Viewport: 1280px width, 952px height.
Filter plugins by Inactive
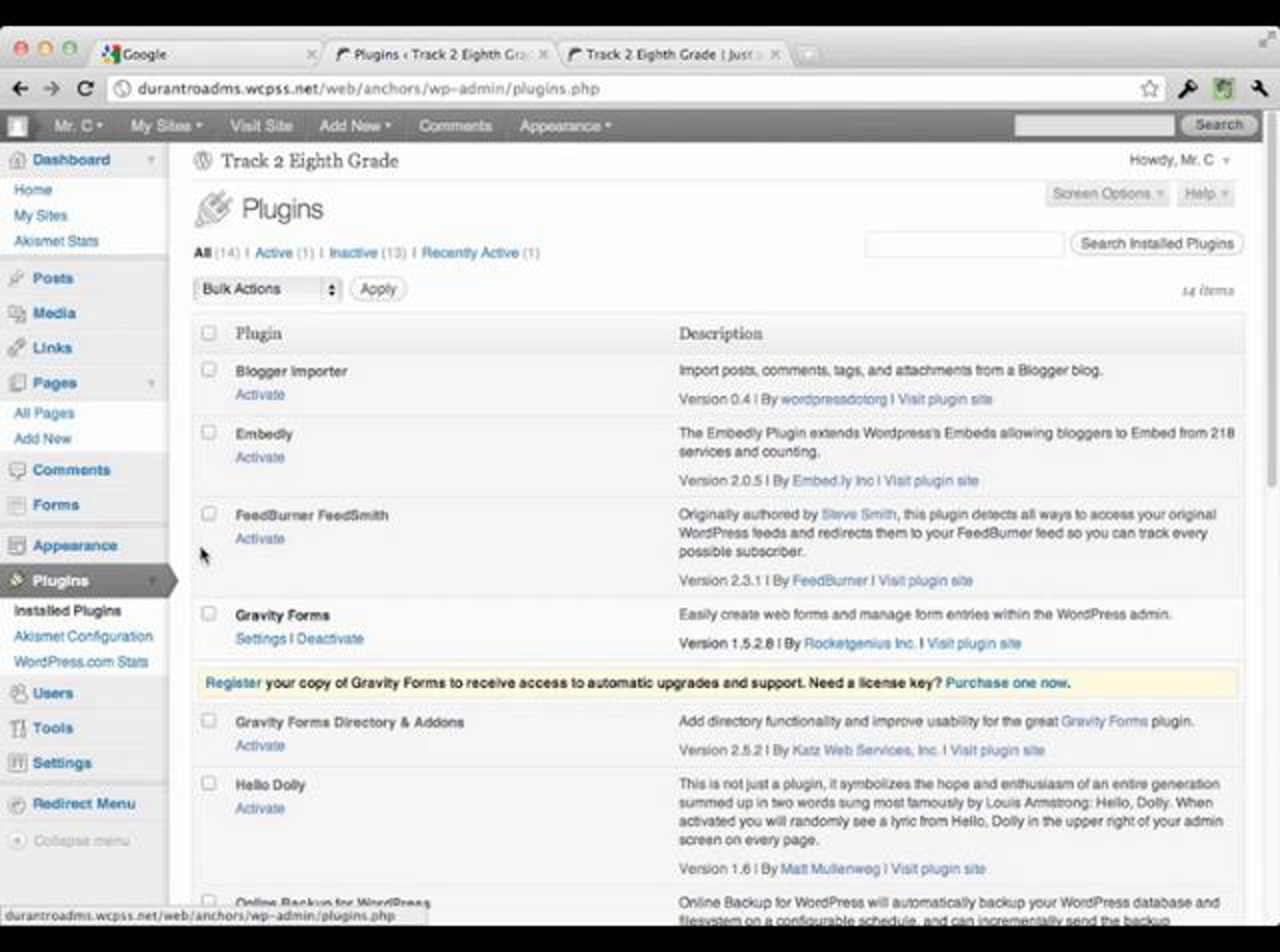(x=353, y=253)
